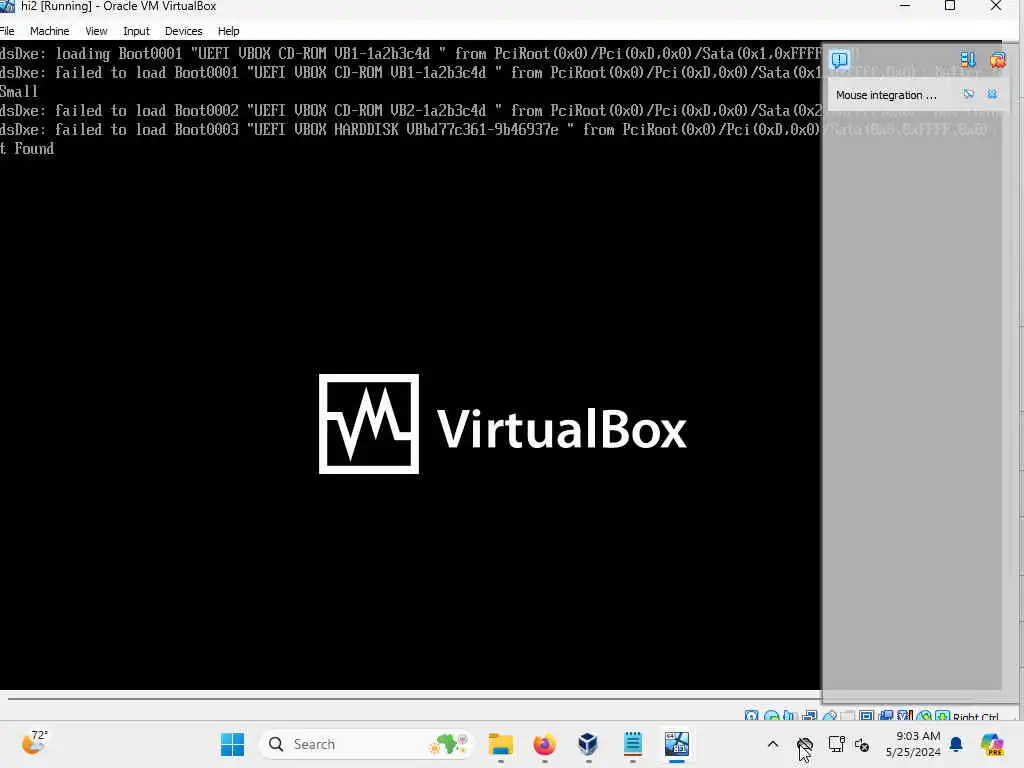Open Notepad from the taskbar

click(x=632, y=744)
